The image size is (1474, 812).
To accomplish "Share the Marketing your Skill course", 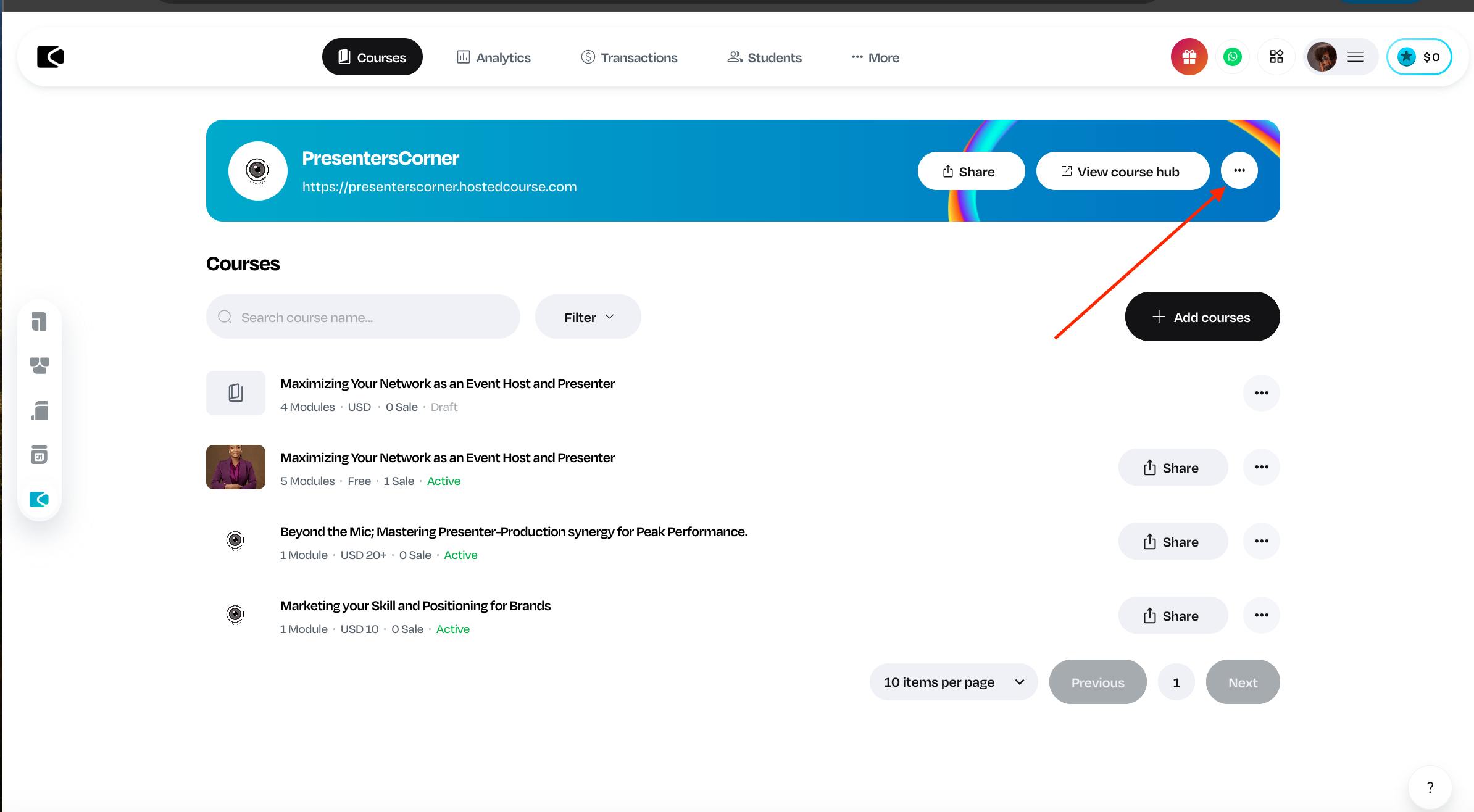I will pos(1172,616).
